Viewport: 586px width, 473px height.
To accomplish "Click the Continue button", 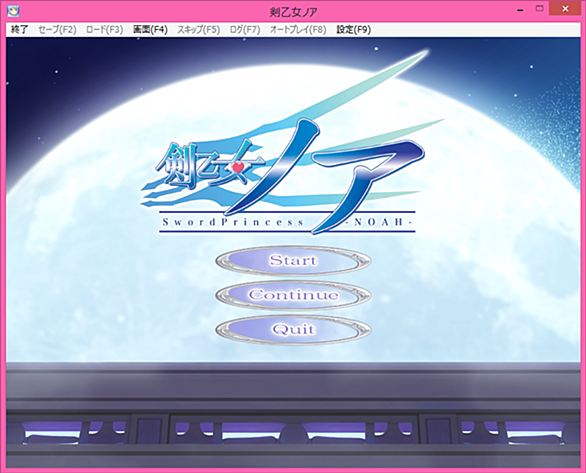I will (x=293, y=295).
